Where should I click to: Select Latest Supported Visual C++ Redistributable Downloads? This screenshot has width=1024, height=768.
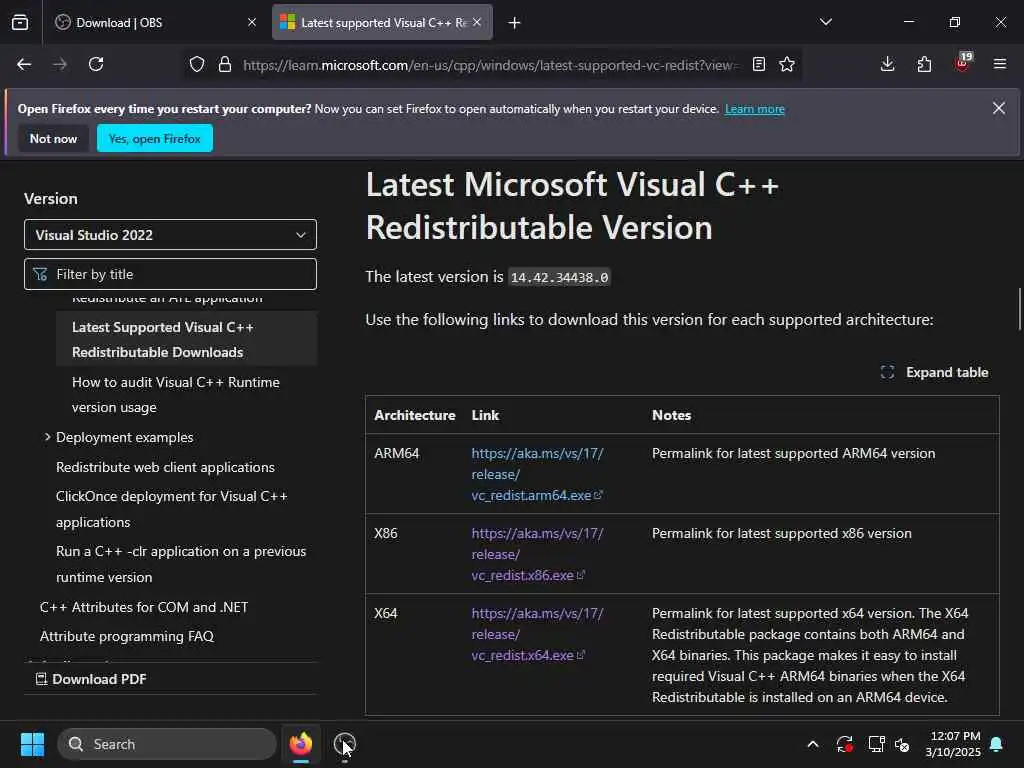(x=187, y=340)
